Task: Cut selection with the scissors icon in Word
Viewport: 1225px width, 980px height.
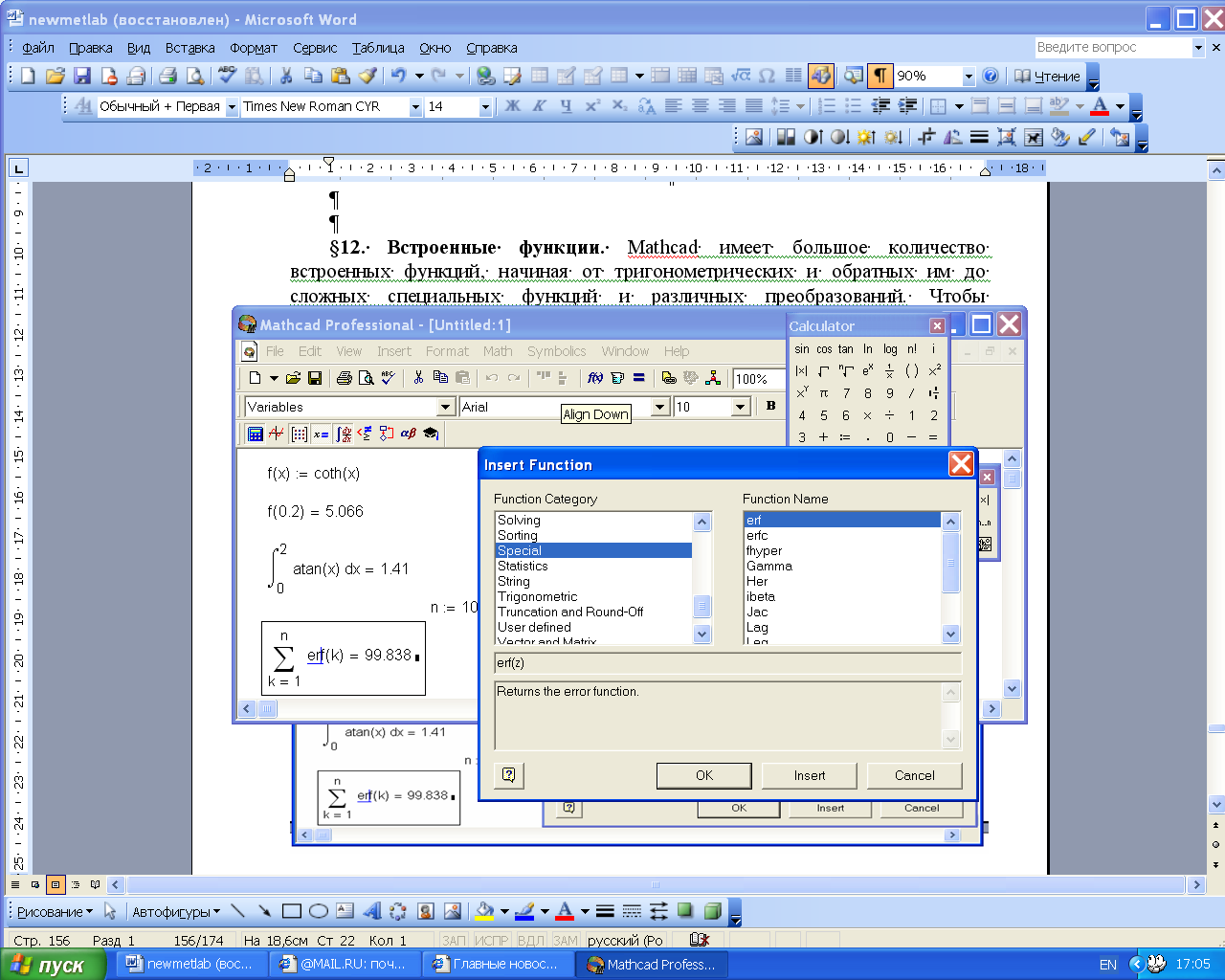Action: (x=285, y=76)
